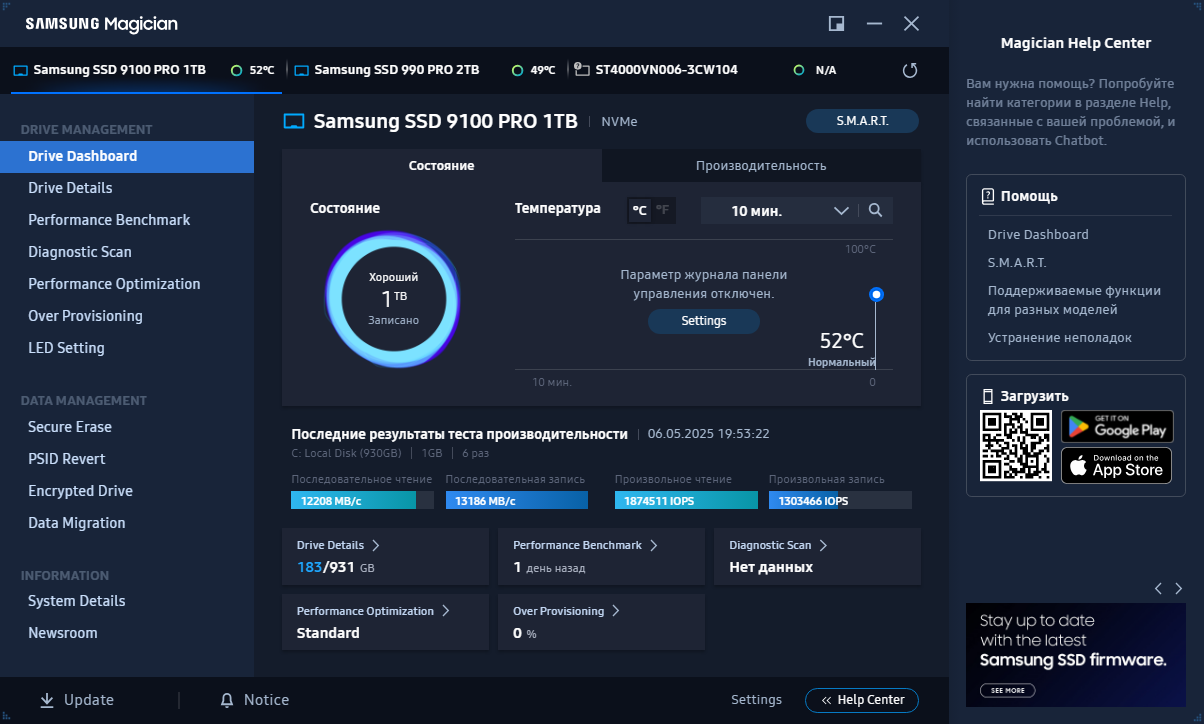
Task: Open Performance Benchmark in sidebar
Action: coord(127,220)
